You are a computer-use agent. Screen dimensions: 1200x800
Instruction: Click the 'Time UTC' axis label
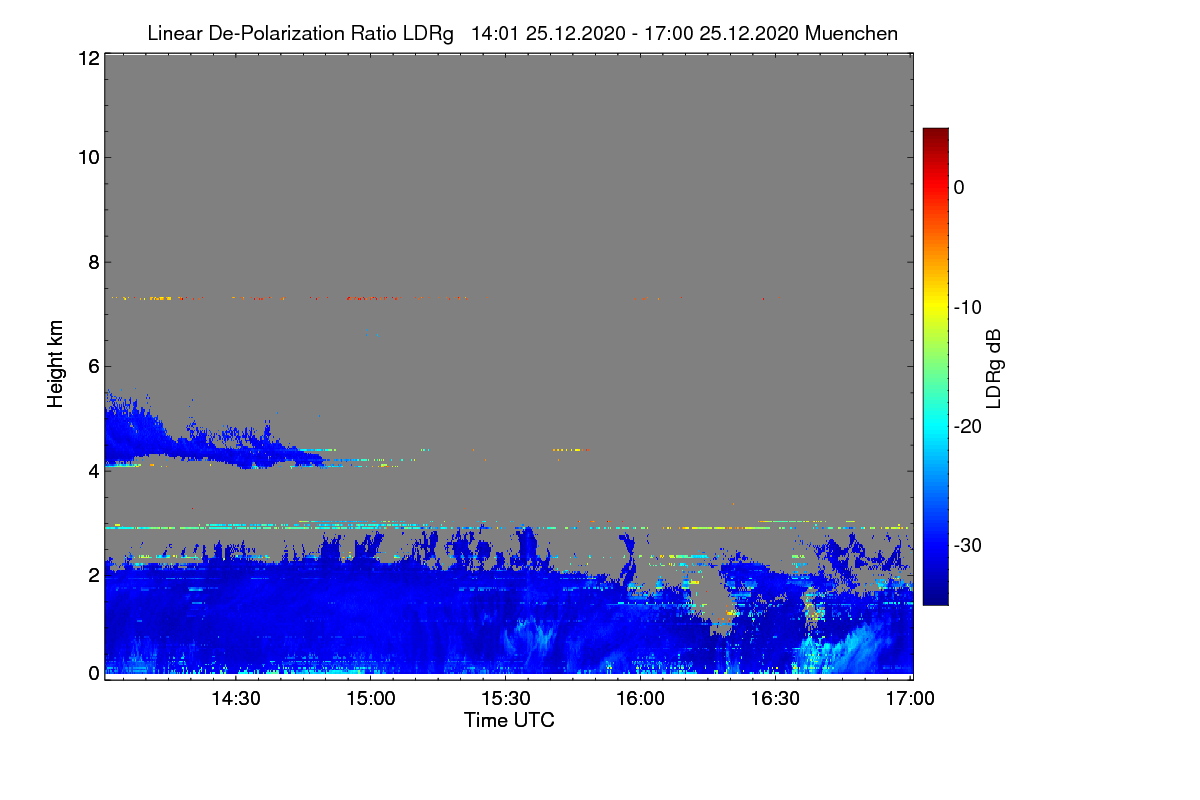[509, 720]
